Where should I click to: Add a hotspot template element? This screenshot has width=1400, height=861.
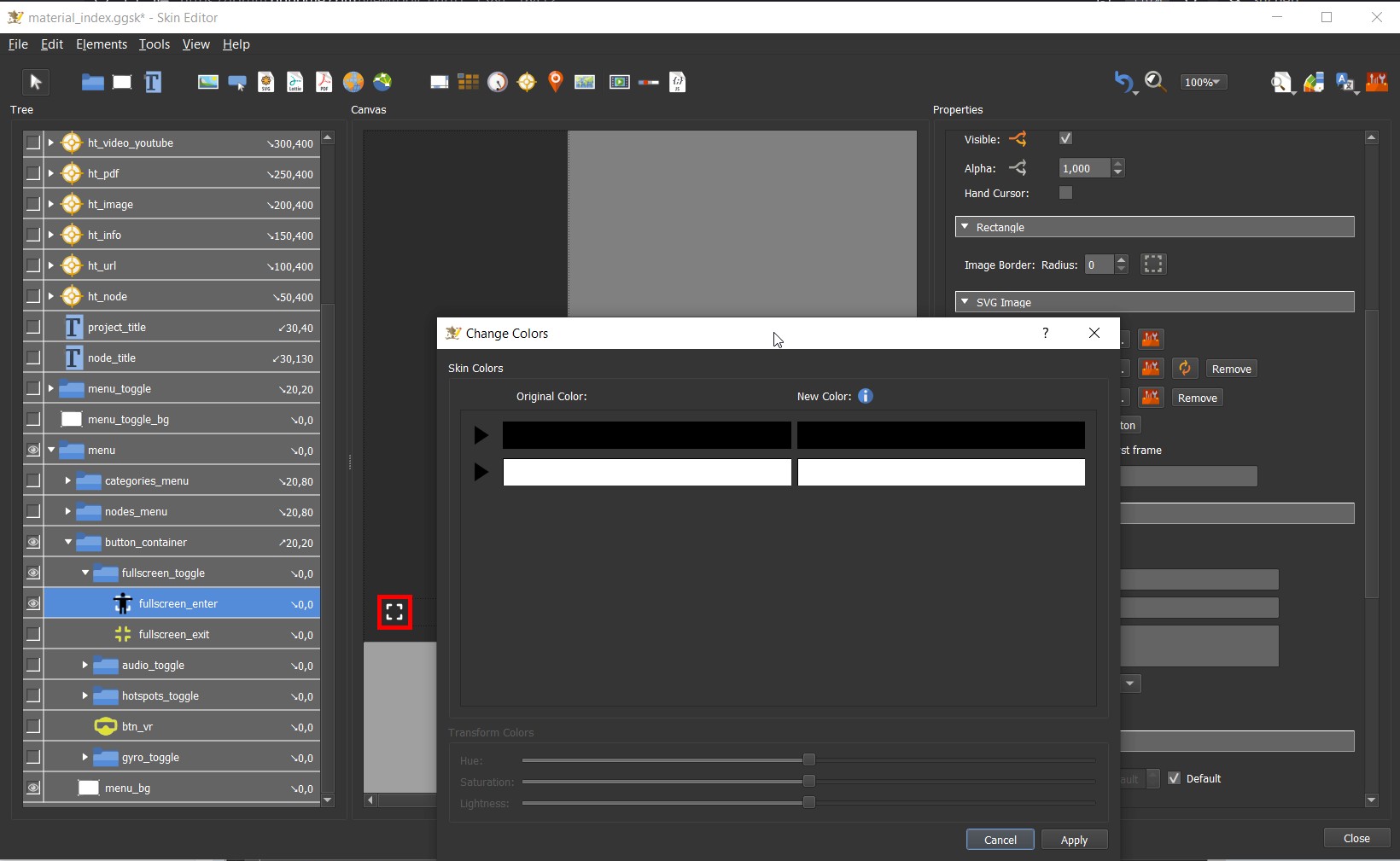coord(527,82)
